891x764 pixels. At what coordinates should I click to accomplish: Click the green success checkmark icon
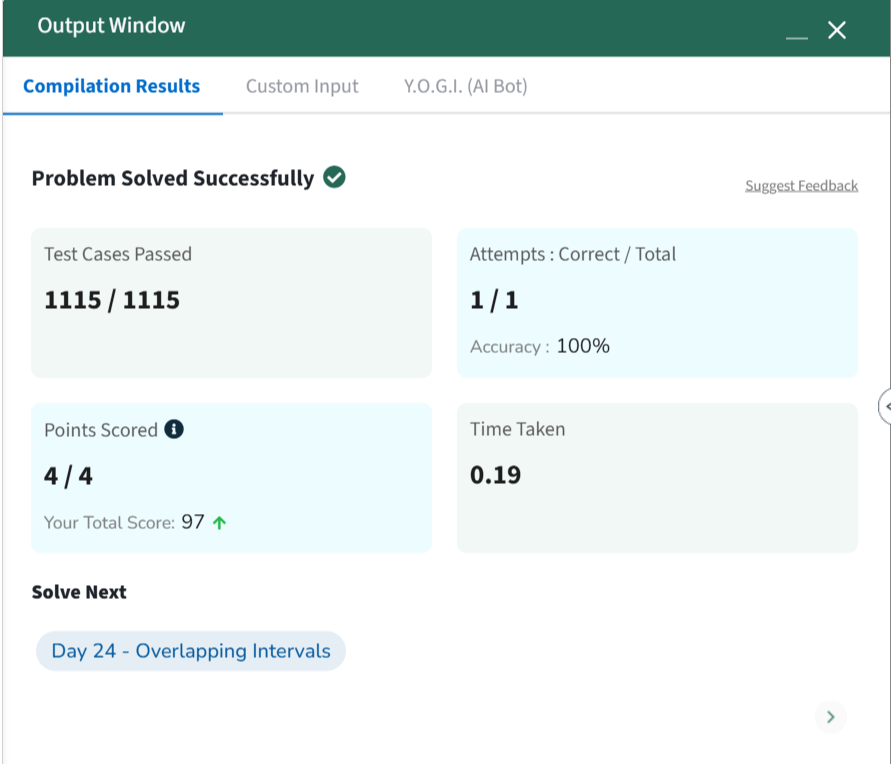pos(334,177)
